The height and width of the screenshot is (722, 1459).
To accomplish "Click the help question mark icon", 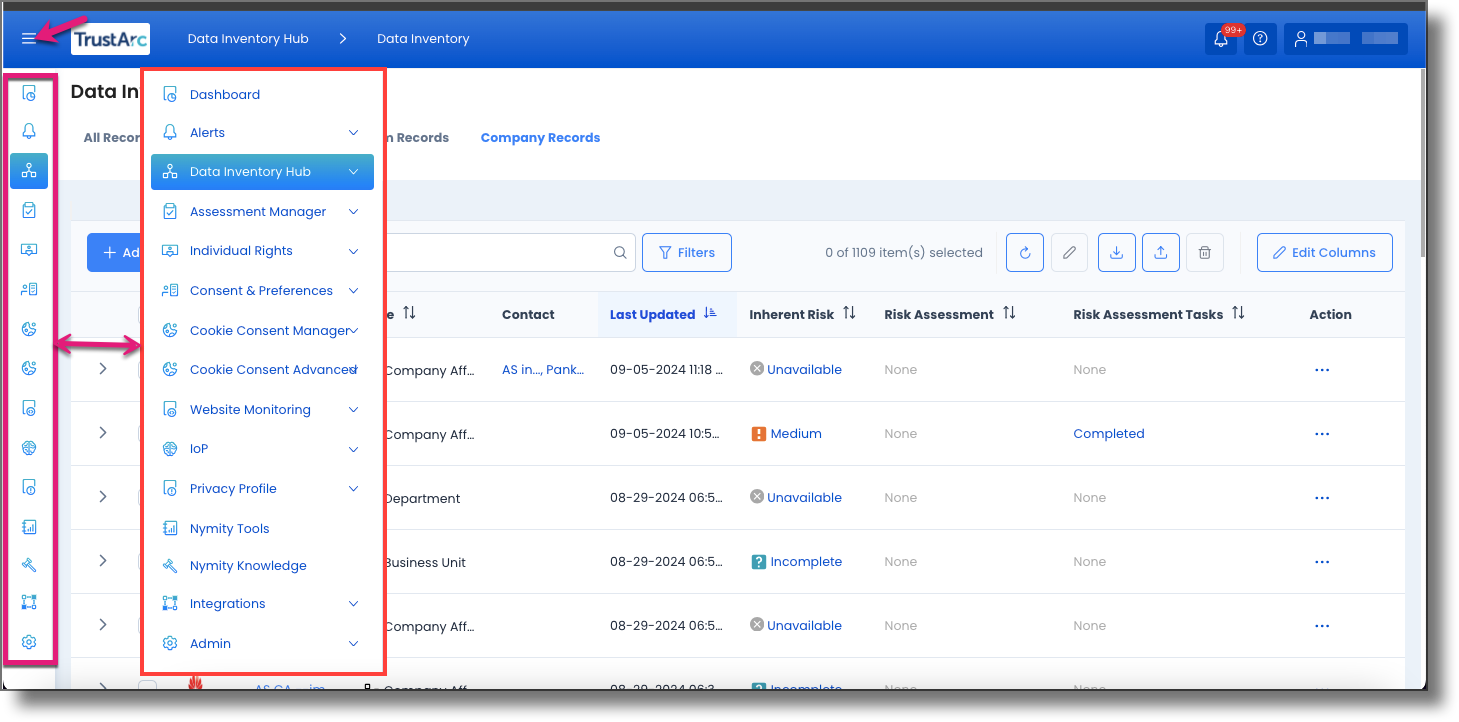I will pyautogui.click(x=1260, y=39).
